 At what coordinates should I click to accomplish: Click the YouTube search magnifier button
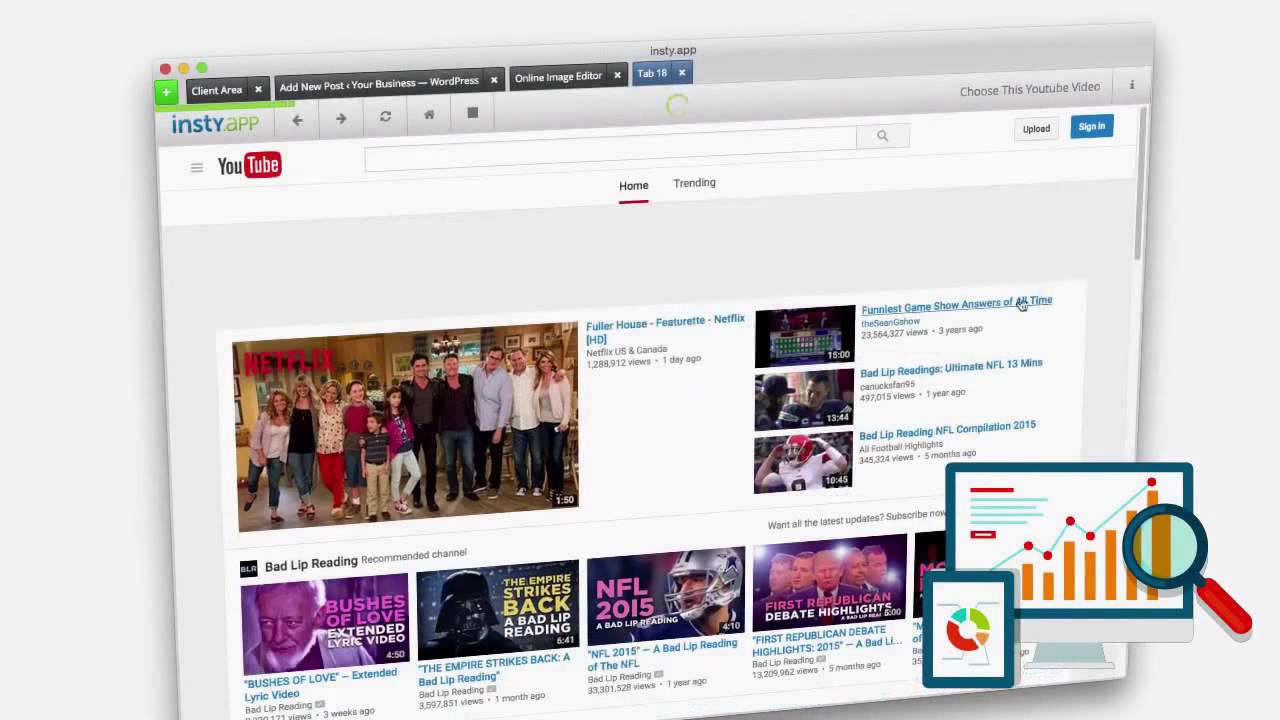(x=882, y=136)
